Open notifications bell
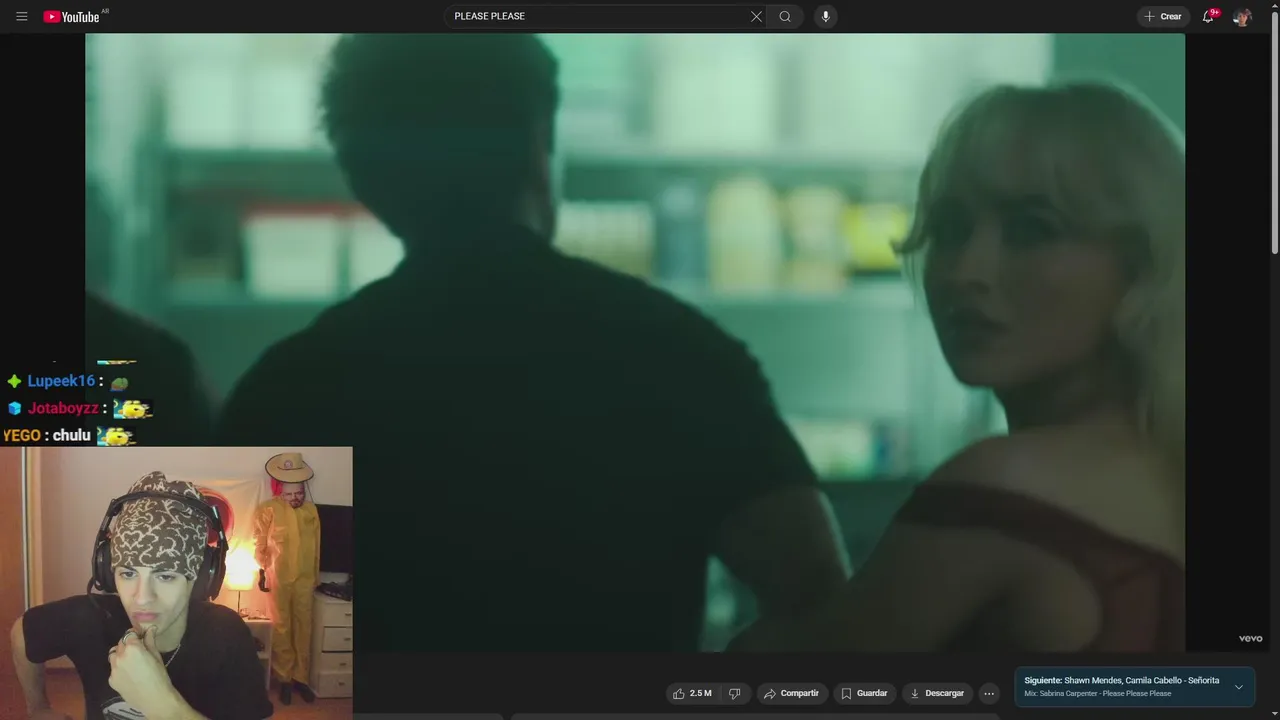Screen dimensions: 1280x720 (1209, 16)
